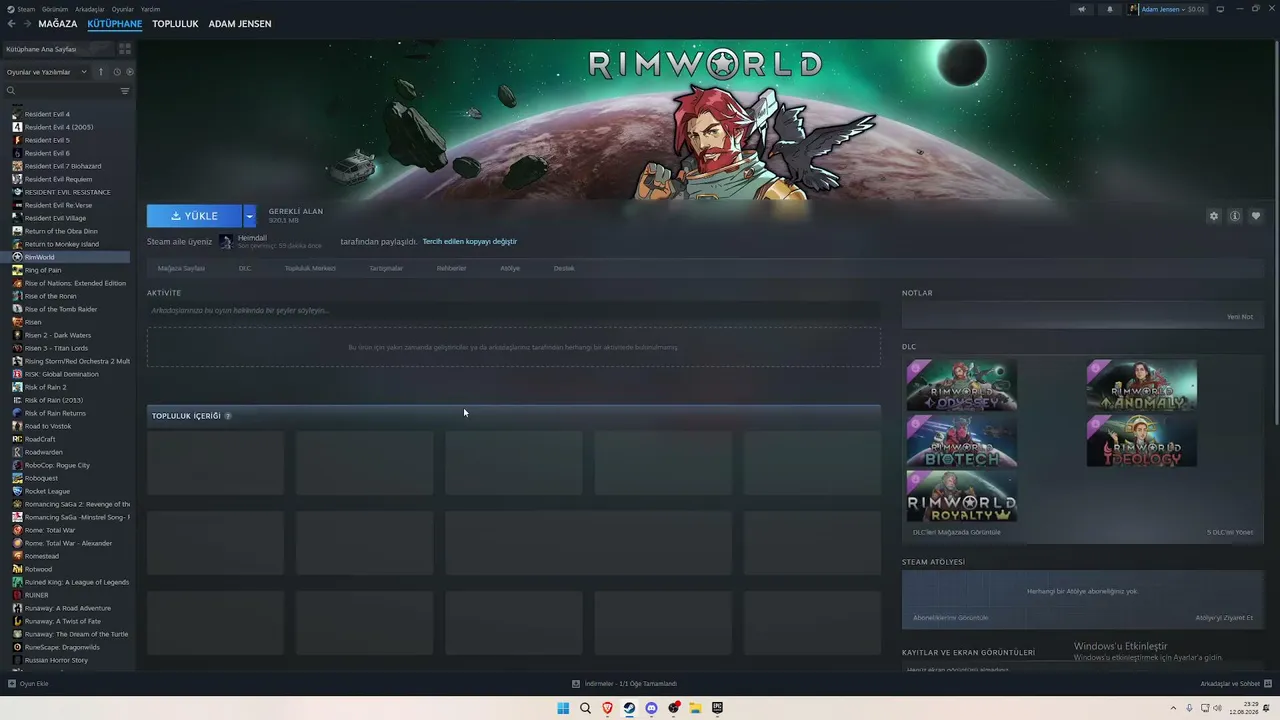Open the RimWorld game settings gear
This screenshot has width=1280, height=720.
[x=1214, y=216]
